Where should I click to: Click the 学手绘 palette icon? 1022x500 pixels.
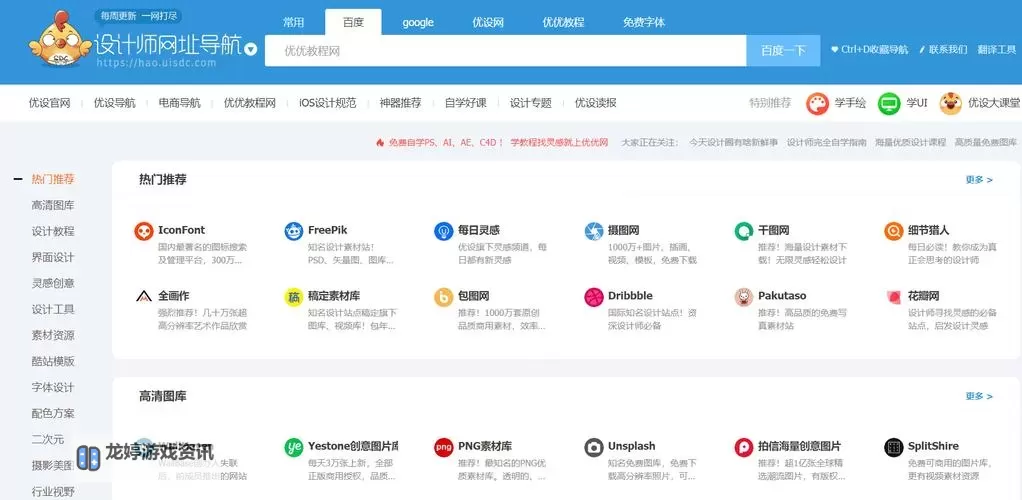click(817, 103)
